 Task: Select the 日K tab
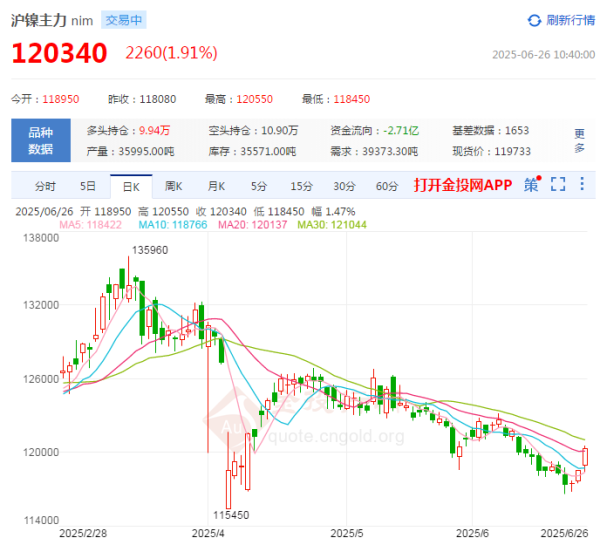[131, 187]
